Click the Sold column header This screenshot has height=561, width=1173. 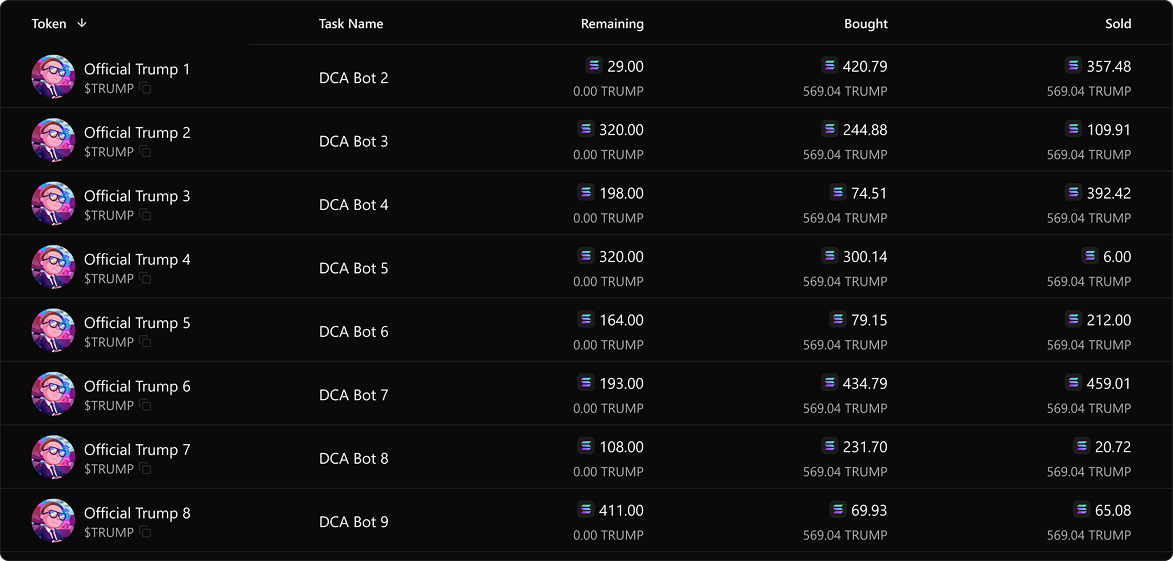pos(1118,24)
